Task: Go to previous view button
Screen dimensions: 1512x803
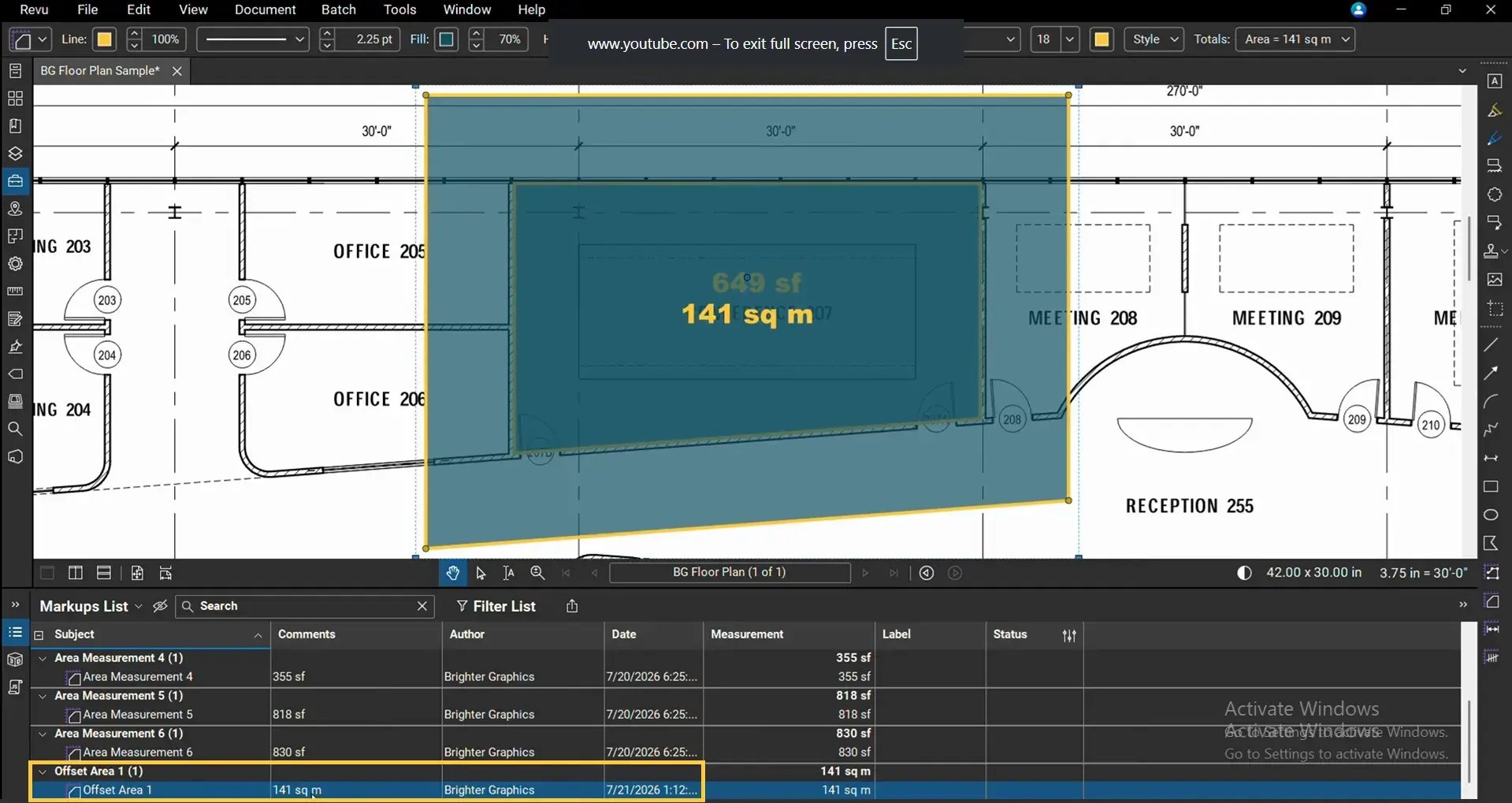Action: (927, 573)
